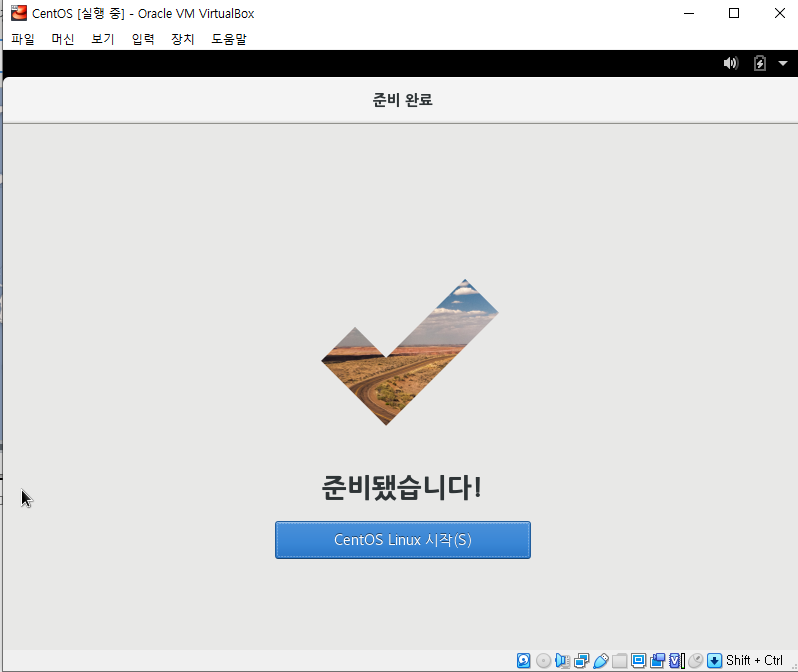798x672 pixels.
Task: Open the 도움말 menu
Action: coord(229,39)
